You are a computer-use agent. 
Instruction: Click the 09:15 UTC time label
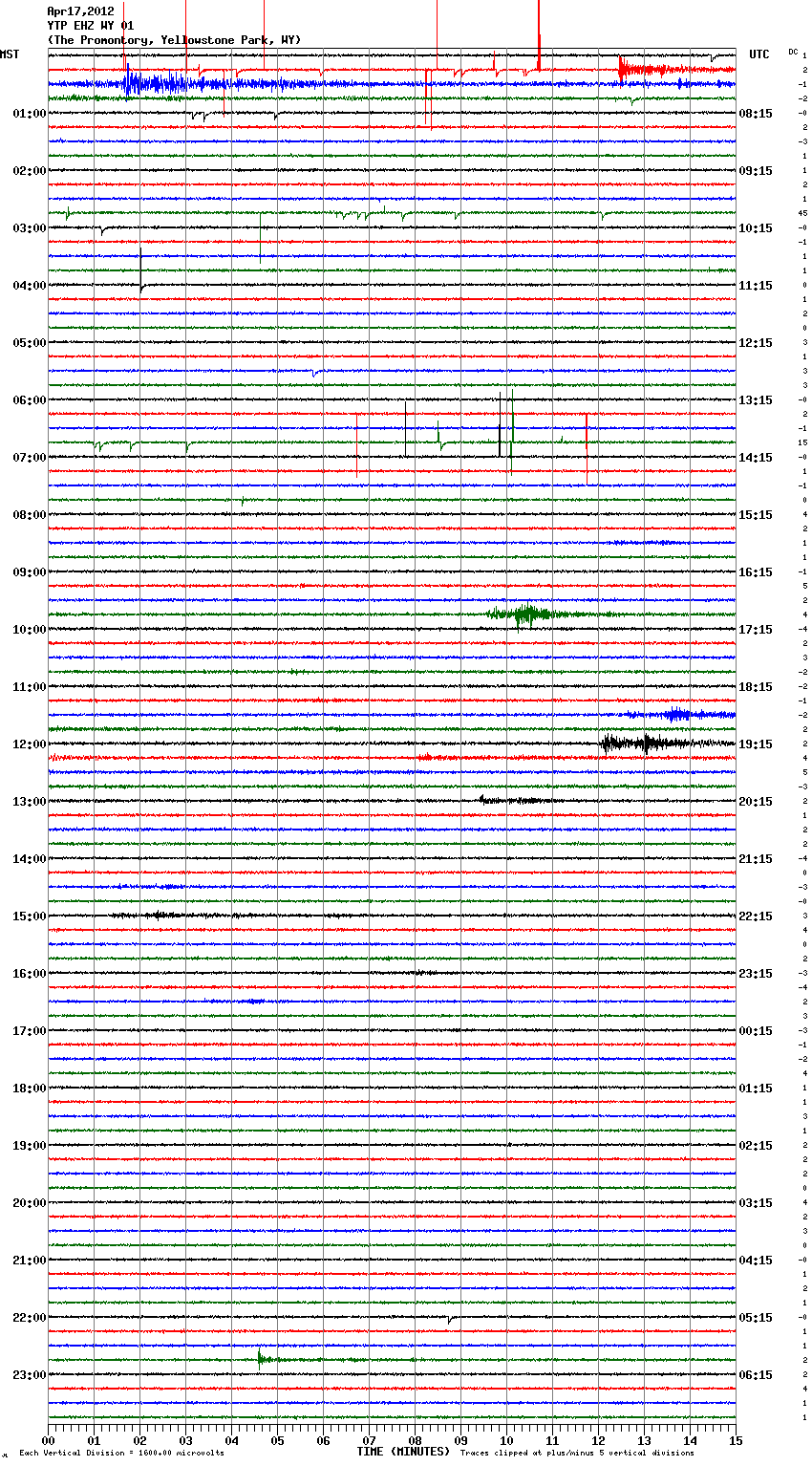point(756,171)
